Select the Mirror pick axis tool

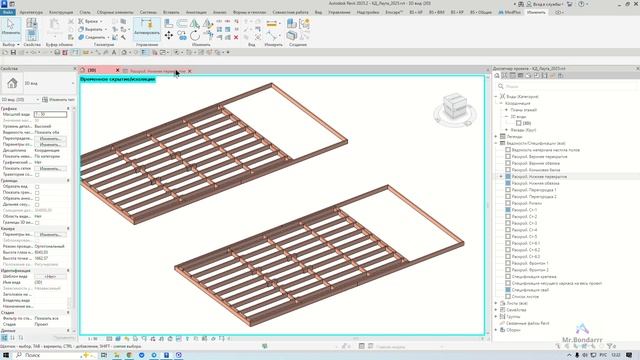pos(195,23)
